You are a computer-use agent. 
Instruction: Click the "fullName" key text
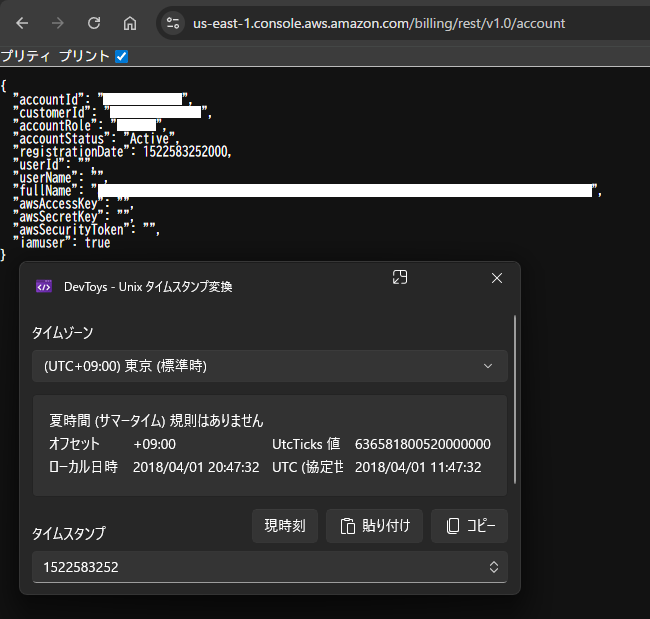pyautogui.click(x=45, y=191)
